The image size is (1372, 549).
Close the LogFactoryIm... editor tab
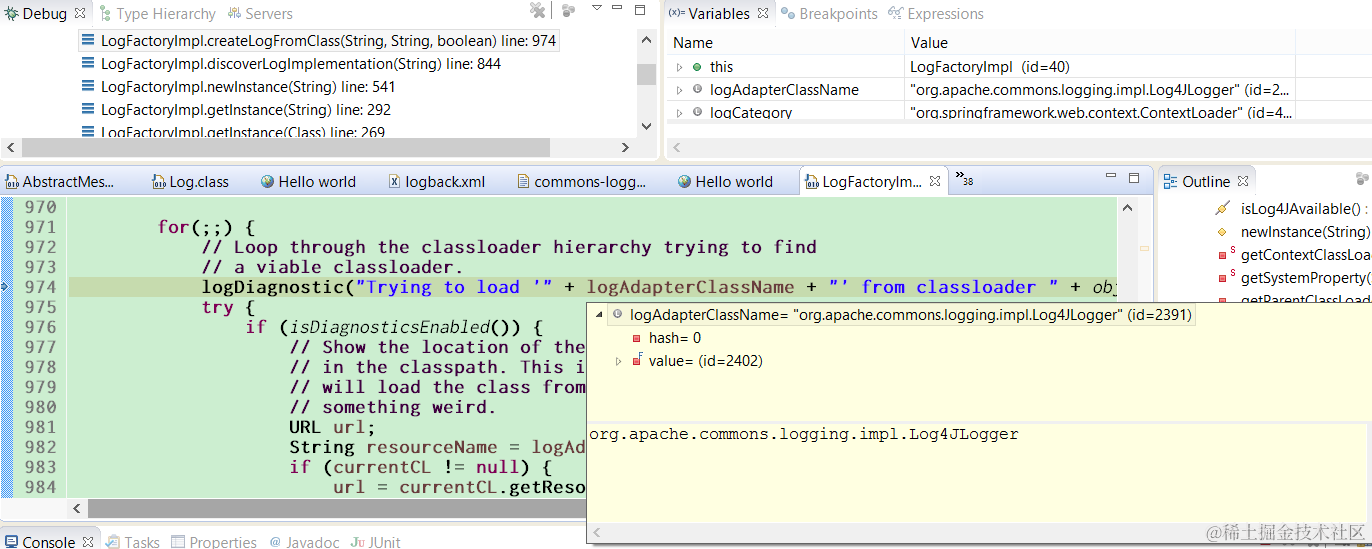[x=935, y=182]
